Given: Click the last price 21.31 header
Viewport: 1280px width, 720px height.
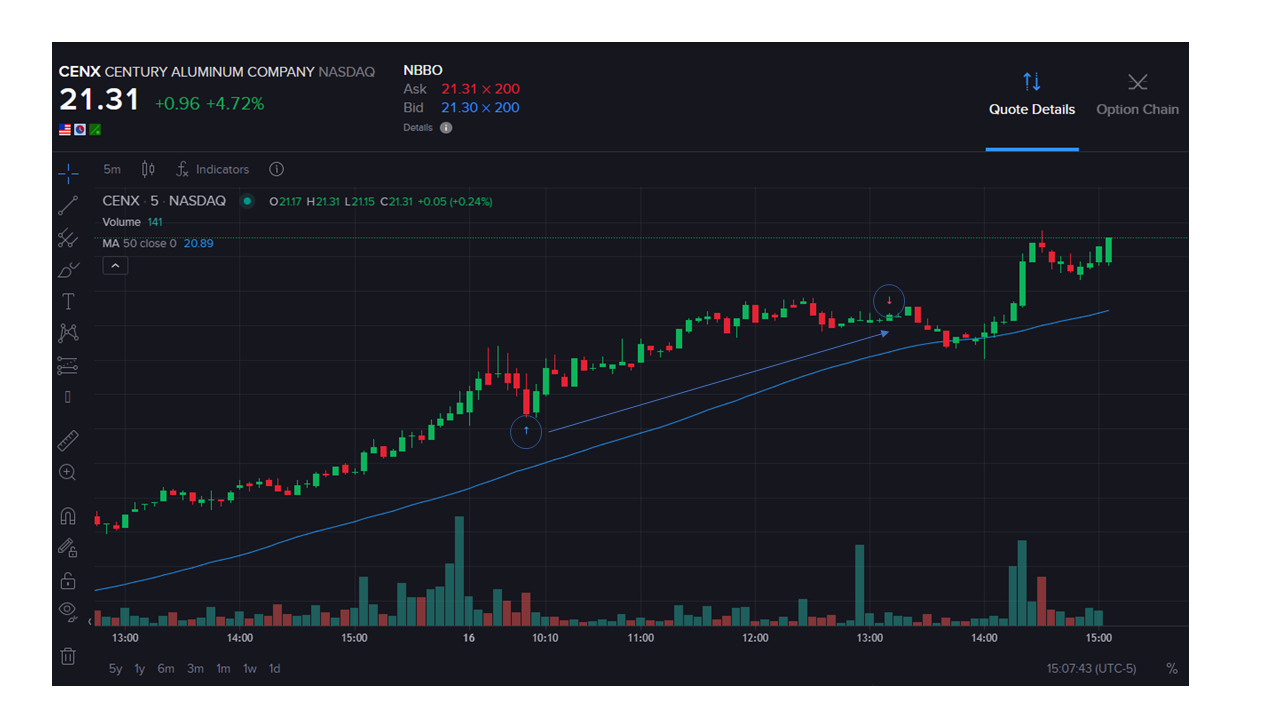Looking at the screenshot, I should coord(99,99).
